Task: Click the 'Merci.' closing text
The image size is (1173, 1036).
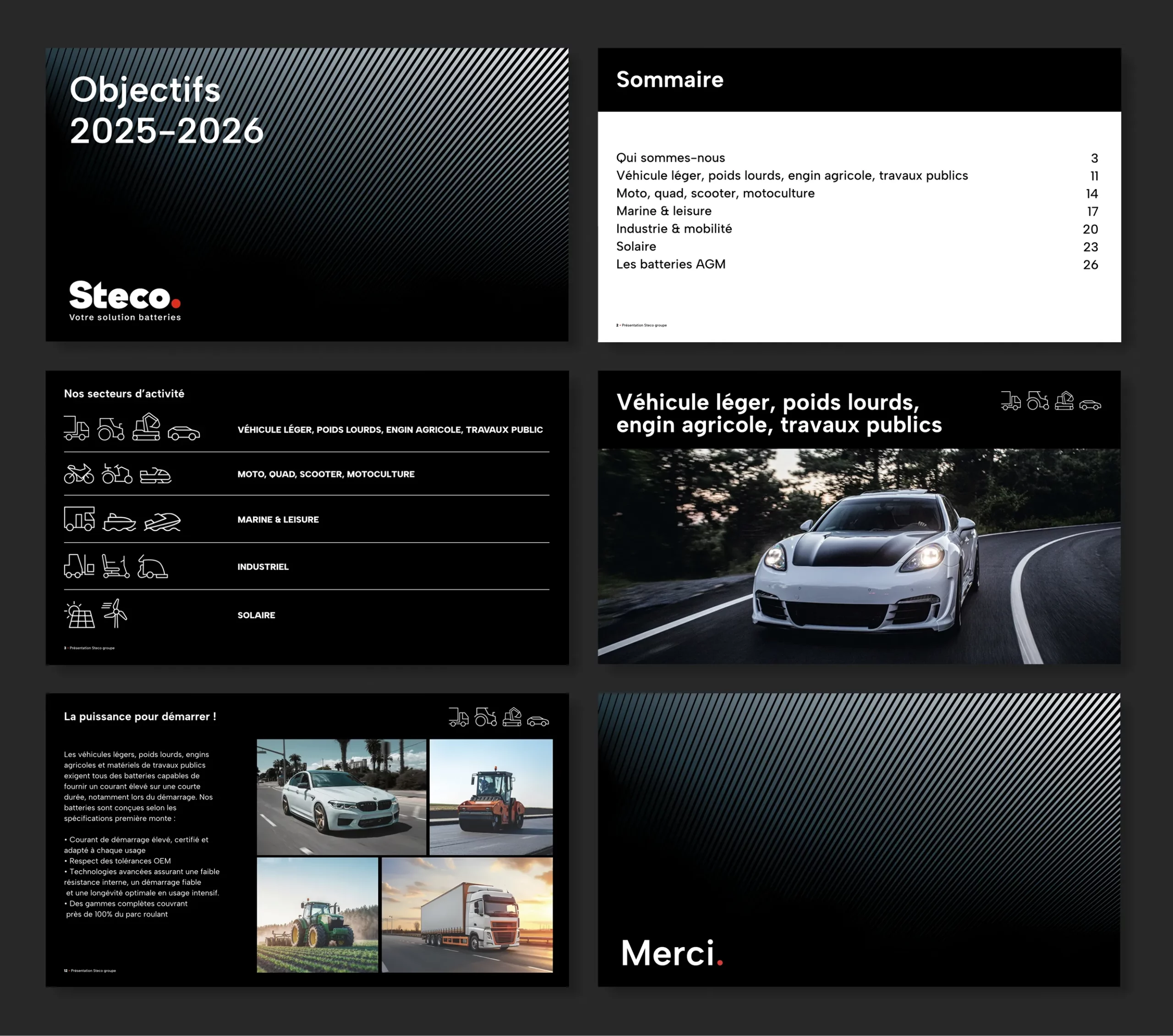Action: click(672, 954)
